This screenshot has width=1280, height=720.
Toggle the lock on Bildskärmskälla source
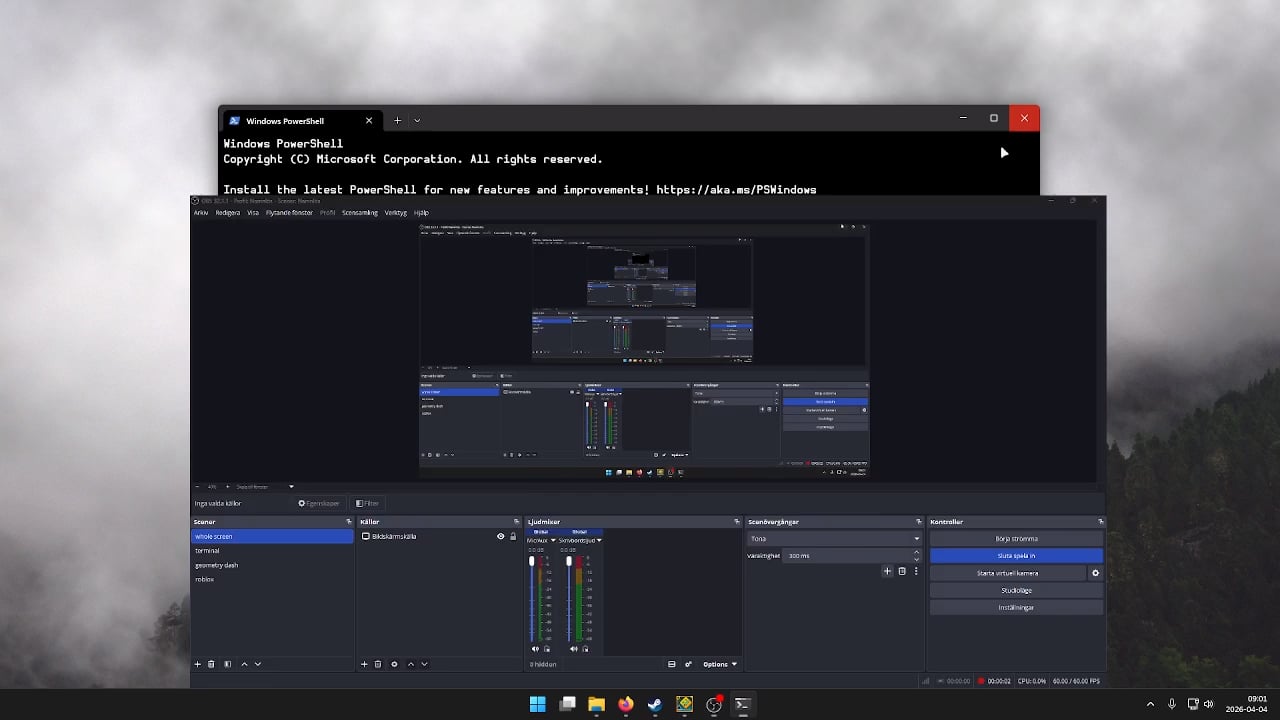tap(513, 536)
